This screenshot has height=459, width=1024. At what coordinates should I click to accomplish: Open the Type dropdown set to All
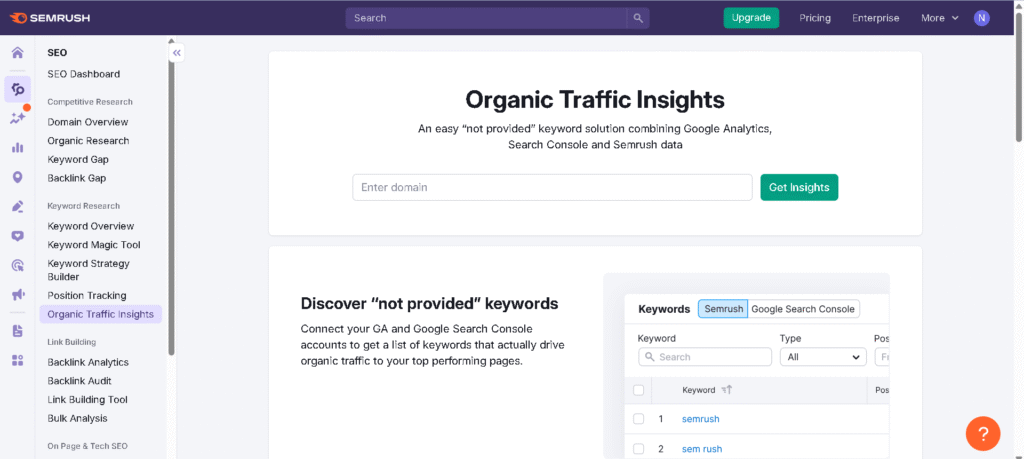click(823, 357)
